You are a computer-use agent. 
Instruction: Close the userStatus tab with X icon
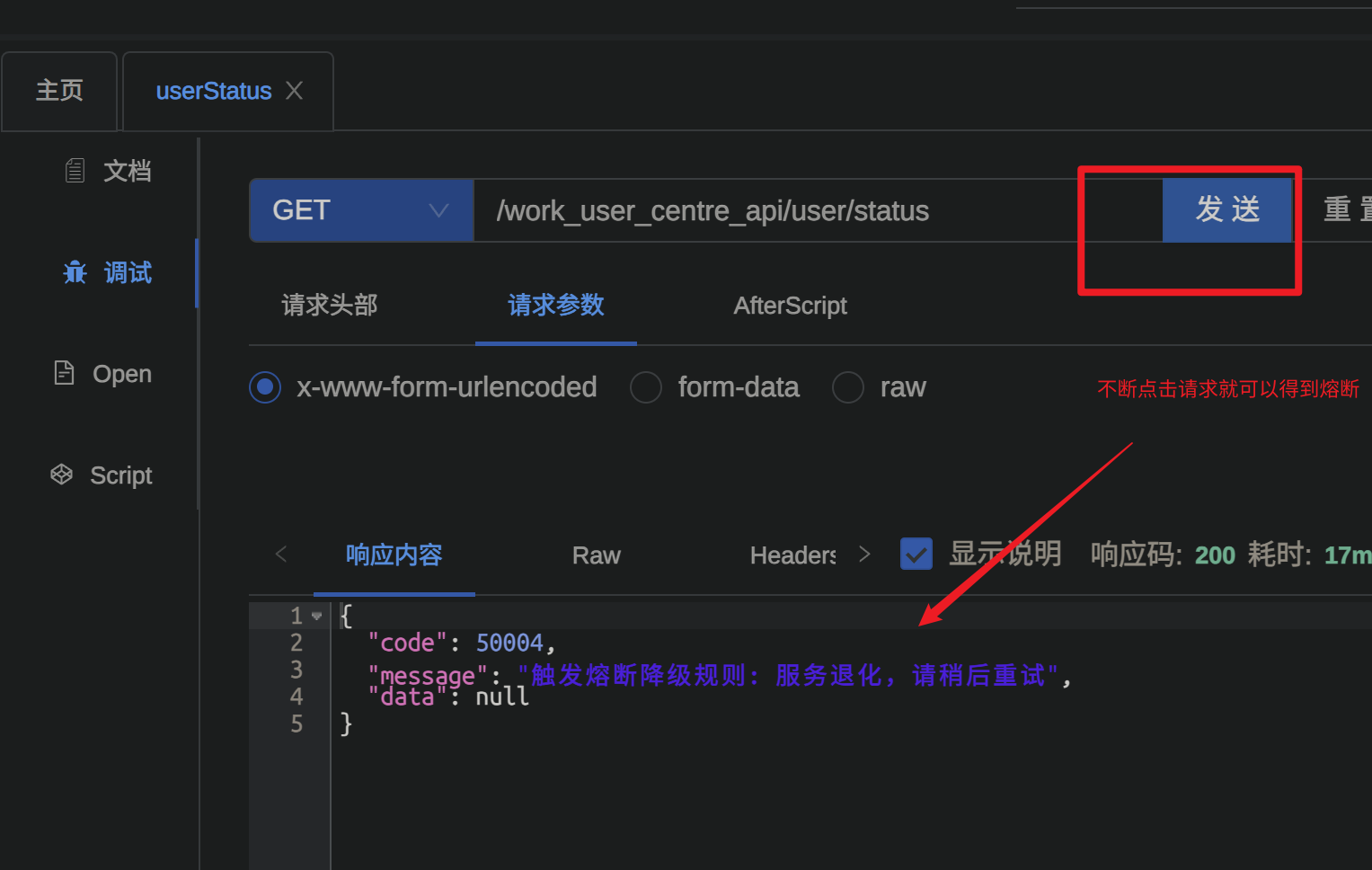[294, 91]
